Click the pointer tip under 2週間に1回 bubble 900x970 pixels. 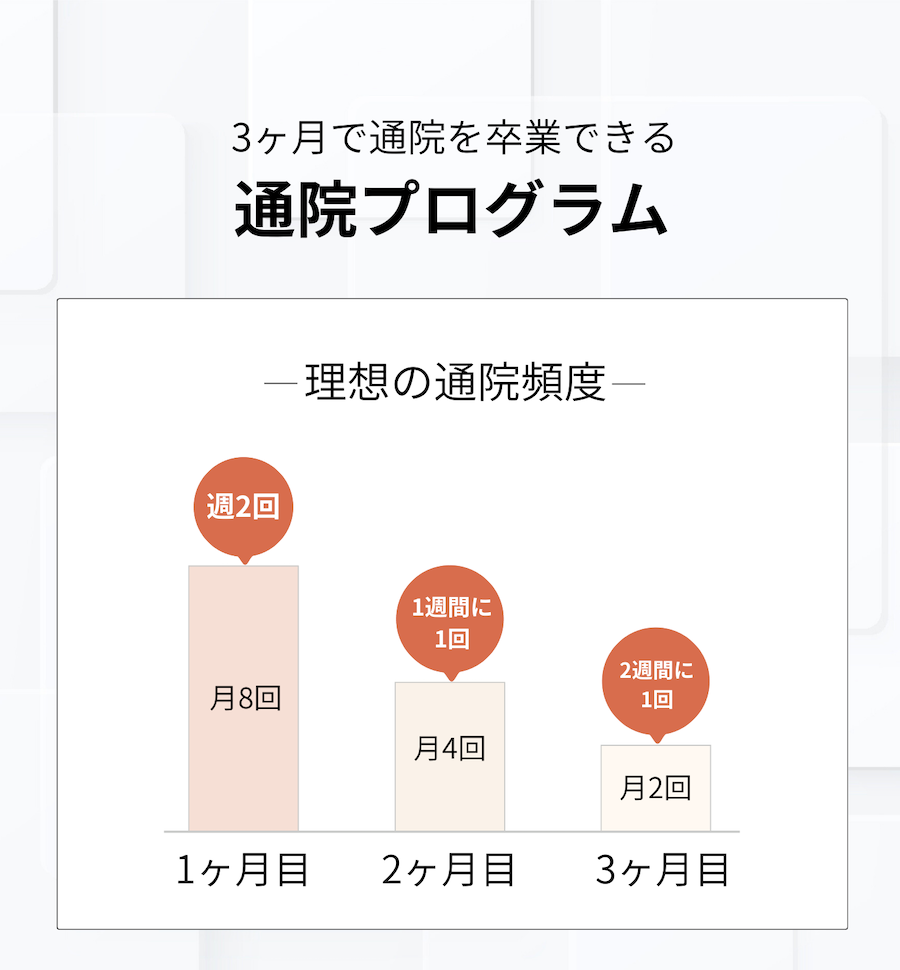(x=658, y=740)
